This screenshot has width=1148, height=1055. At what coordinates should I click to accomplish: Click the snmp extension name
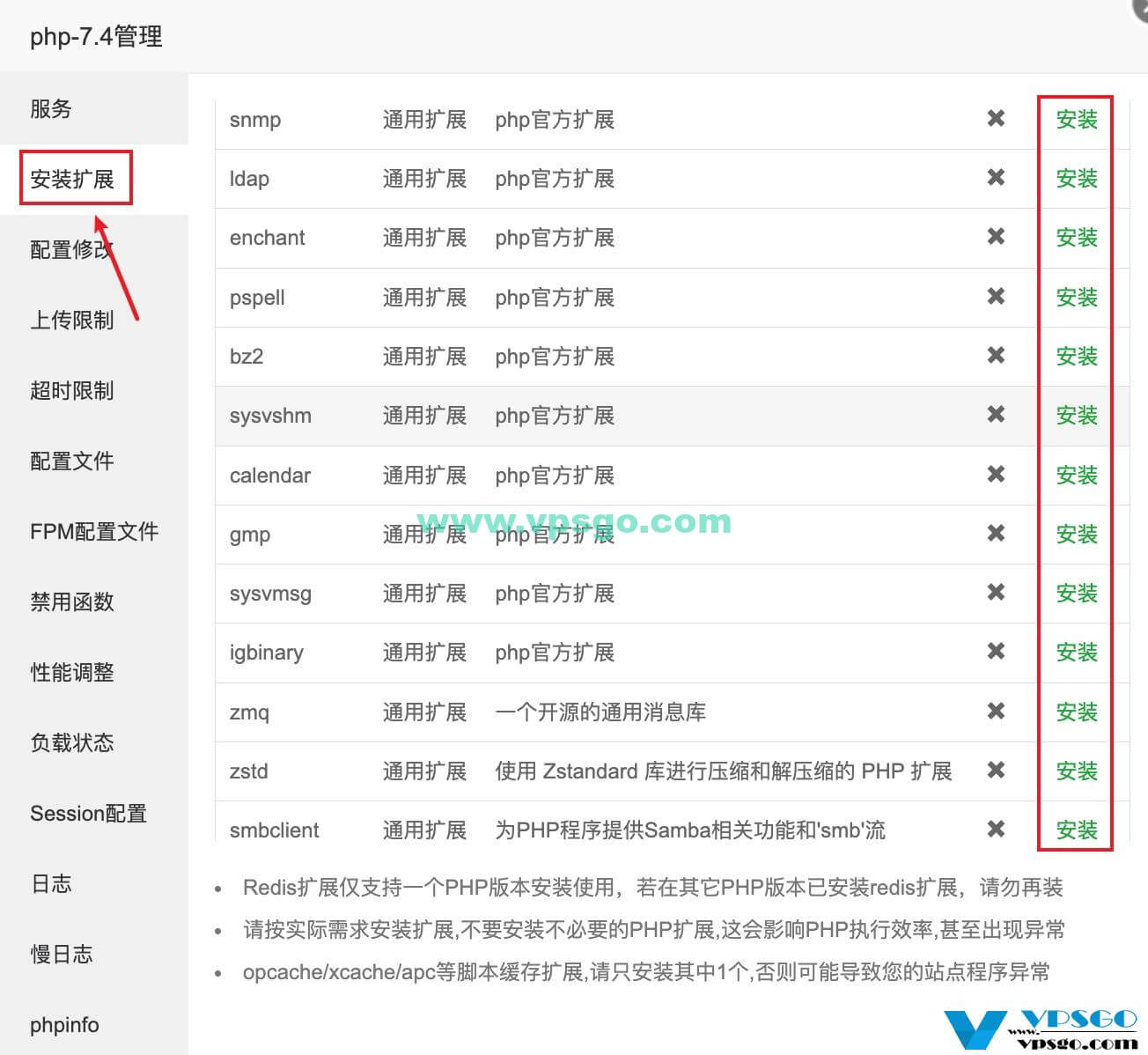coord(255,120)
